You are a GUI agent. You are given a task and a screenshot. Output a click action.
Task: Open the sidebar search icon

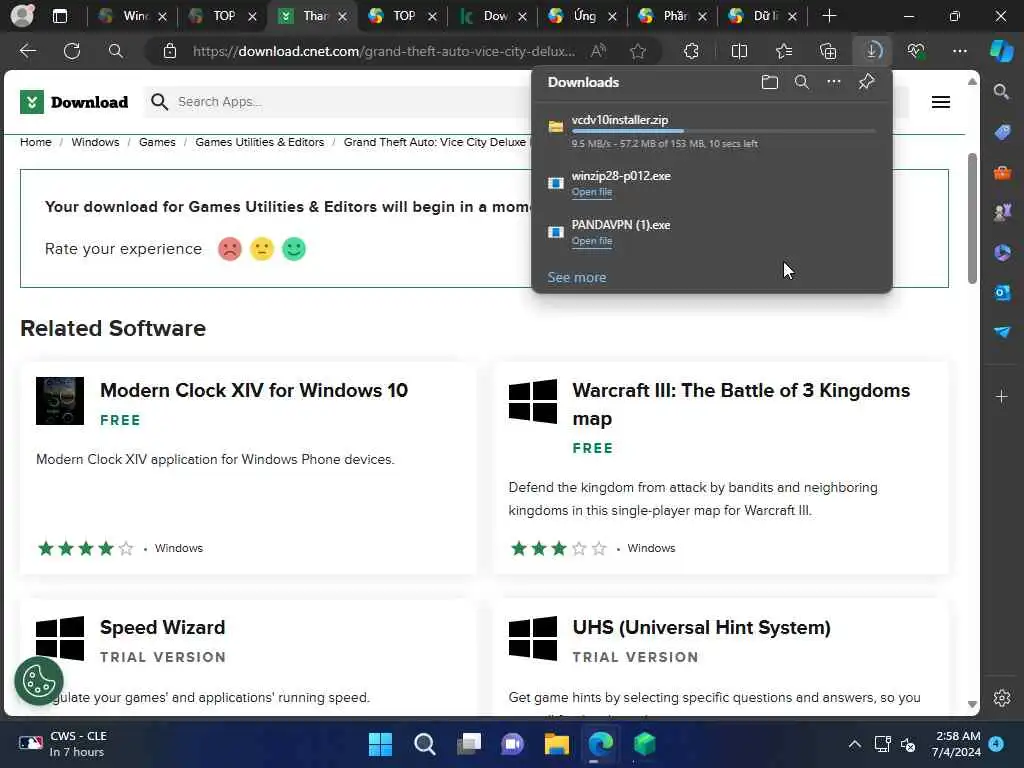click(x=1001, y=91)
